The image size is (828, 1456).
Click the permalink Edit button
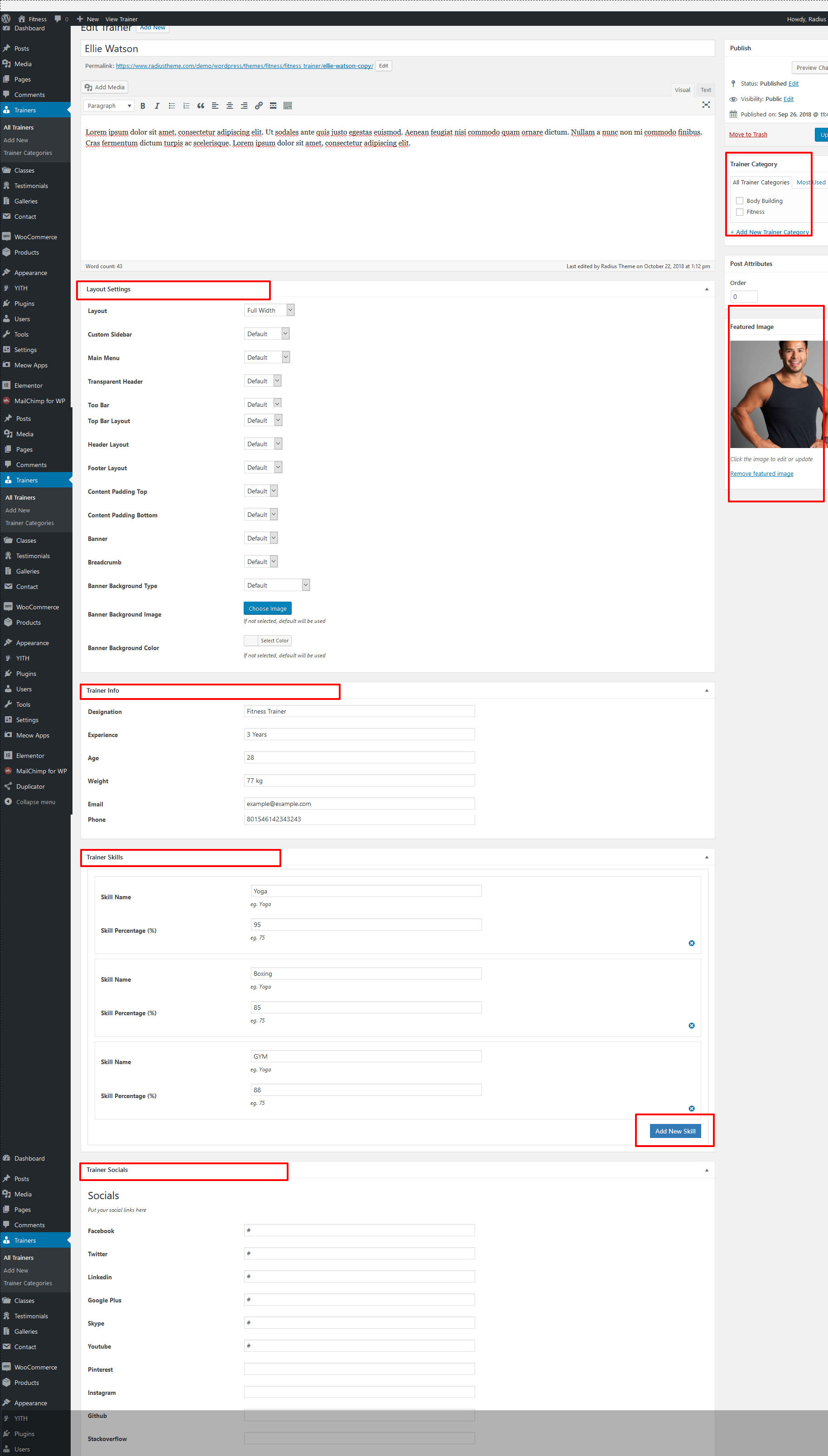click(384, 66)
